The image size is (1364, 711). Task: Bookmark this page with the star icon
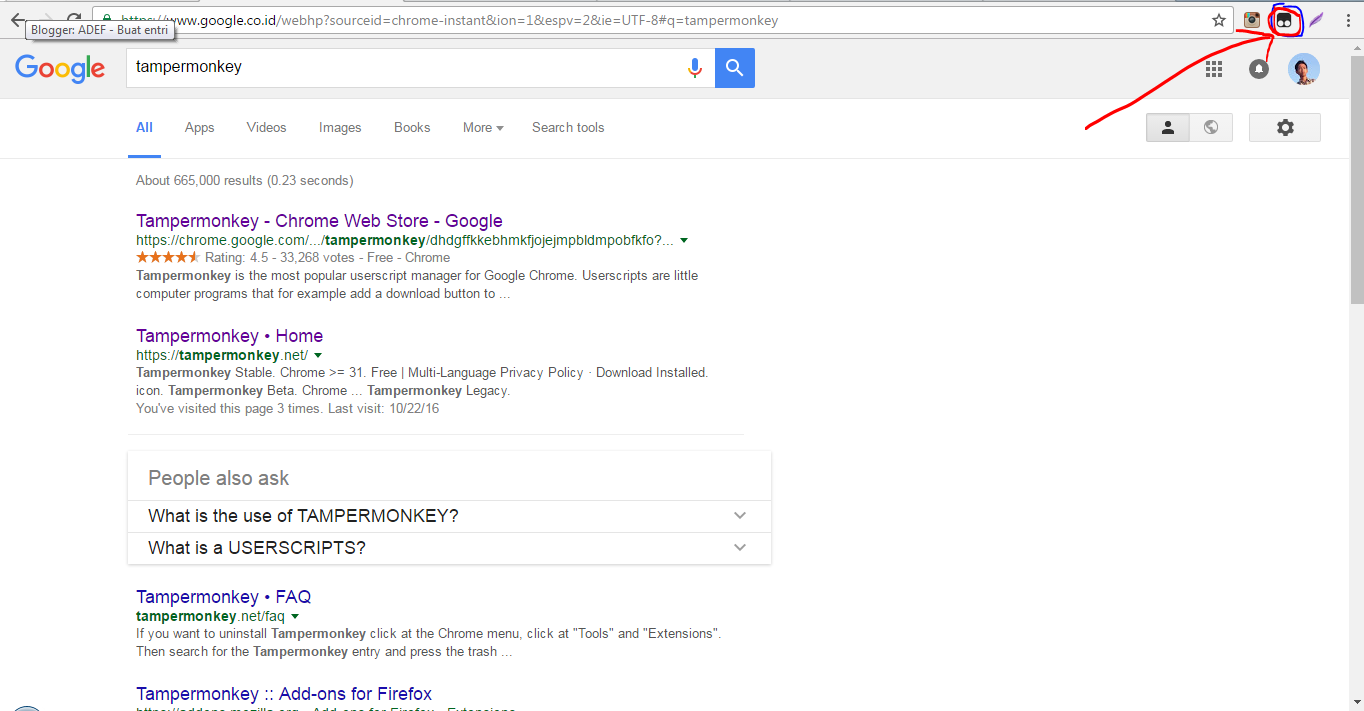coord(1219,20)
